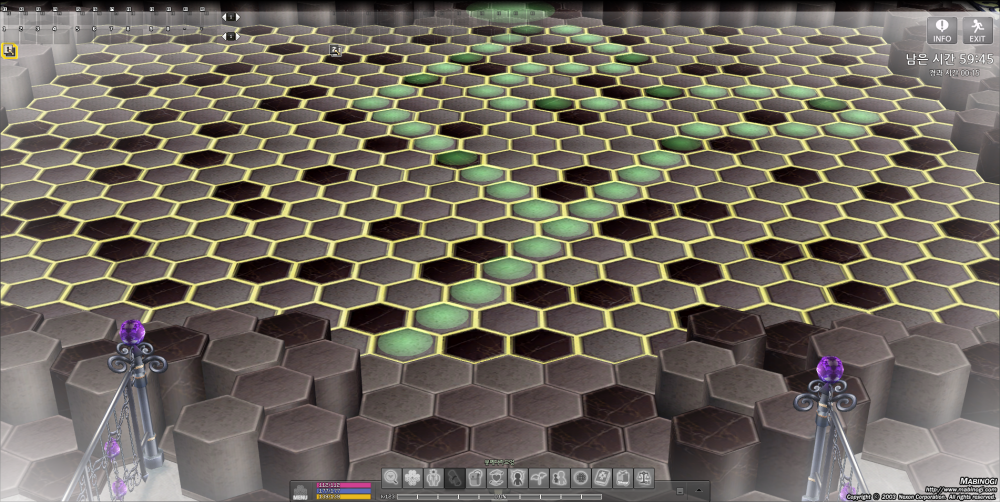
Task: Click the upper hotbar page switcher arrows
Action: tap(231, 17)
